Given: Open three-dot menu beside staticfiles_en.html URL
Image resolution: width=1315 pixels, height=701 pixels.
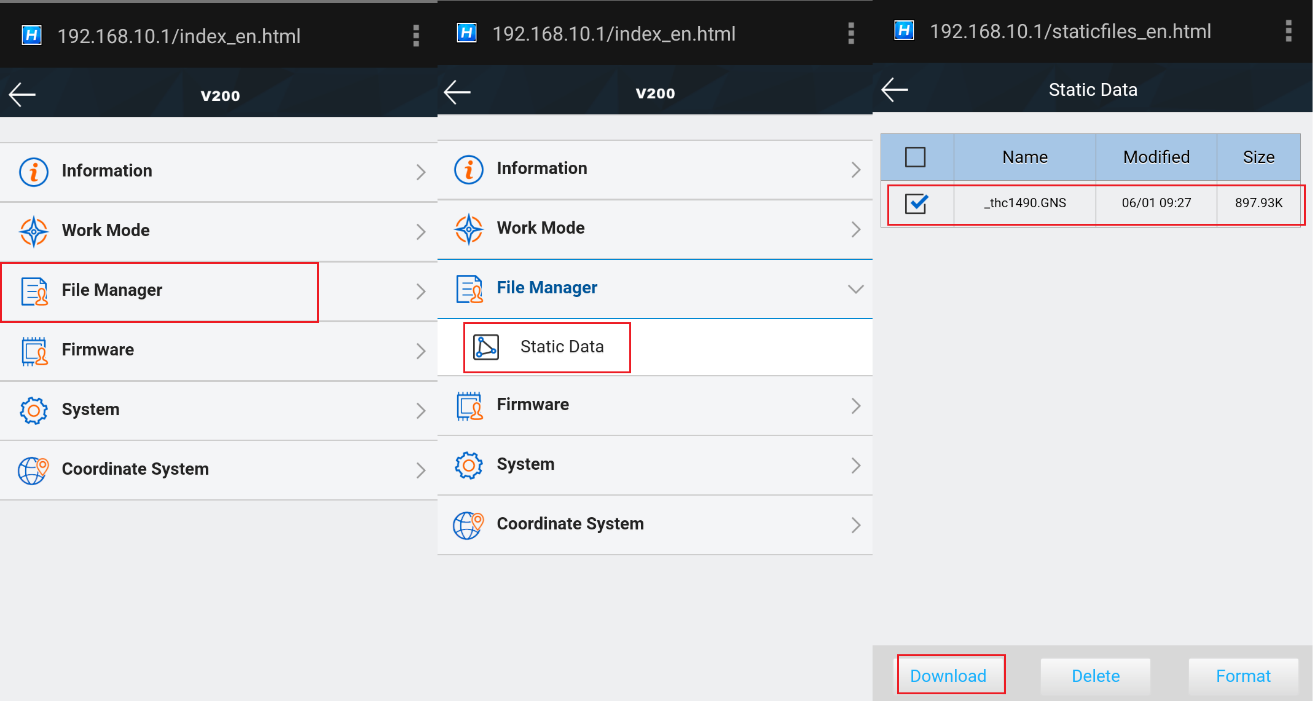Looking at the screenshot, I should tap(1289, 32).
